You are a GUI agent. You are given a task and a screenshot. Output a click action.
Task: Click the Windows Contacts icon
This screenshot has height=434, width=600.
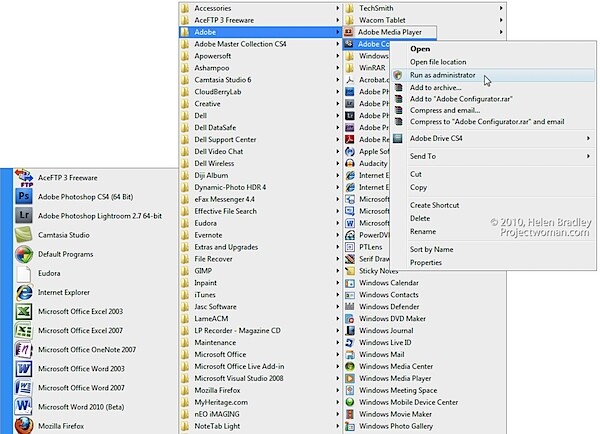[350, 295]
